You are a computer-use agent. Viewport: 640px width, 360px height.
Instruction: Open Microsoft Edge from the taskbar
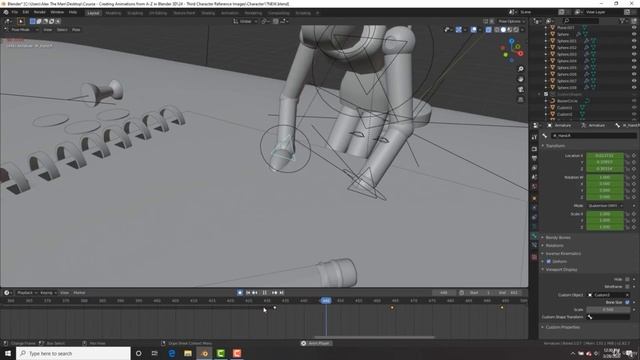[172, 353]
